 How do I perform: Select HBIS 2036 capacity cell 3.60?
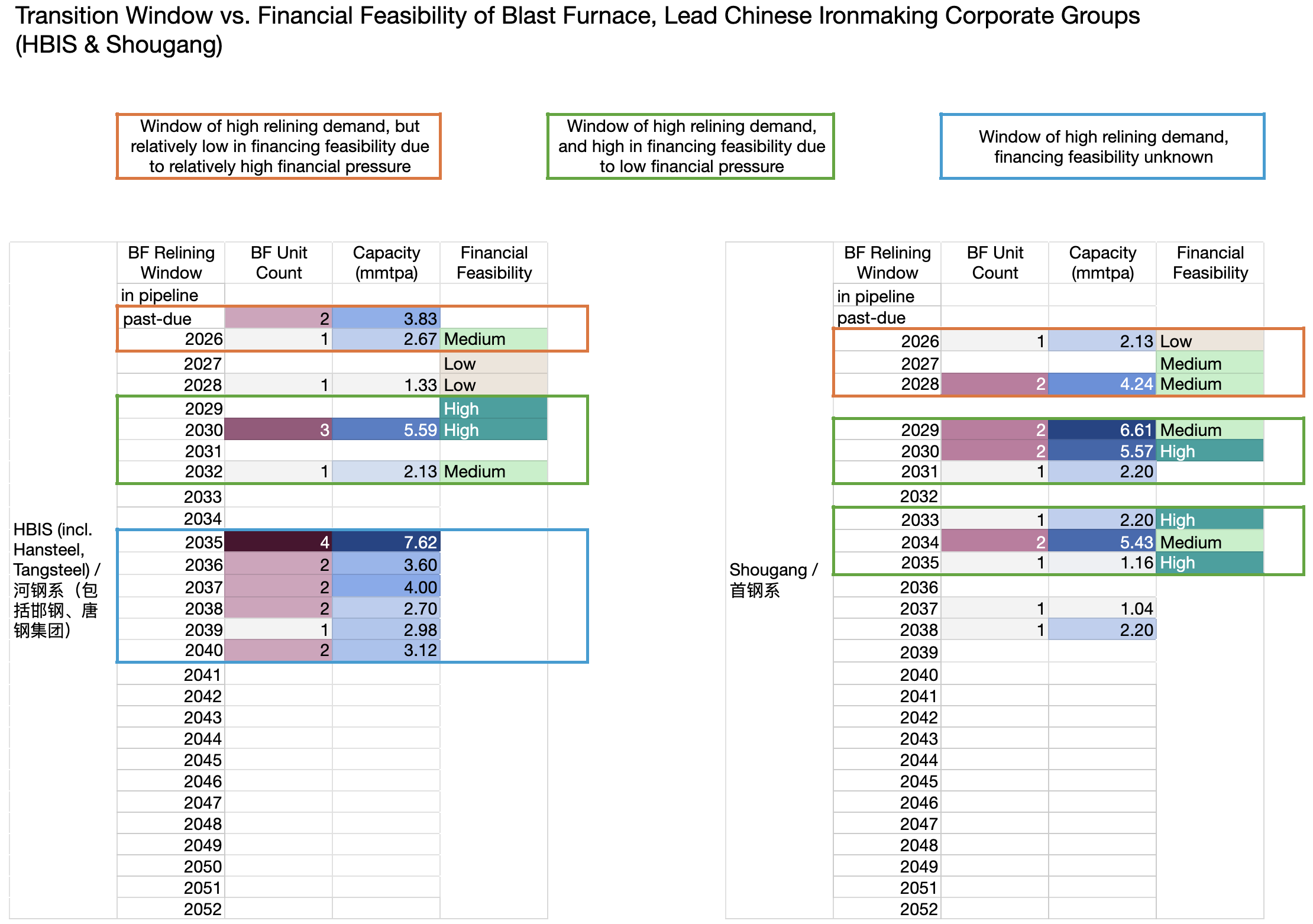point(386,564)
